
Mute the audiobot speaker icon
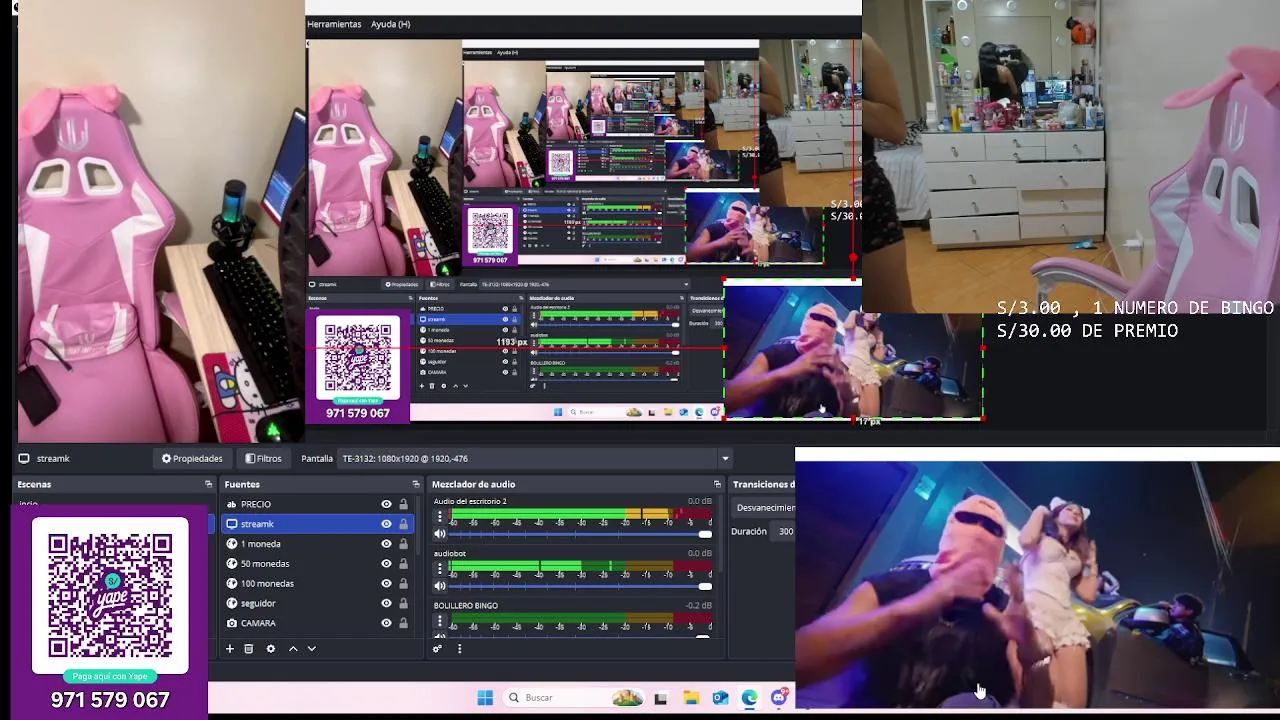click(x=439, y=586)
